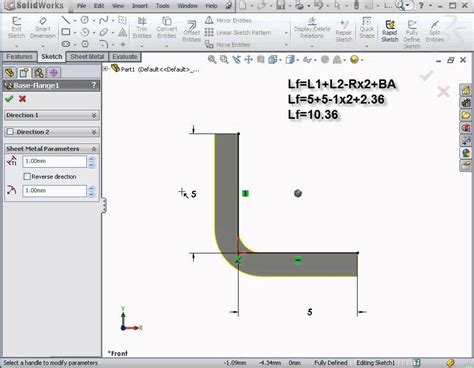474x368 pixels.
Task: Select the Offset Entities tool
Action: pyautogui.click(x=191, y=31)
